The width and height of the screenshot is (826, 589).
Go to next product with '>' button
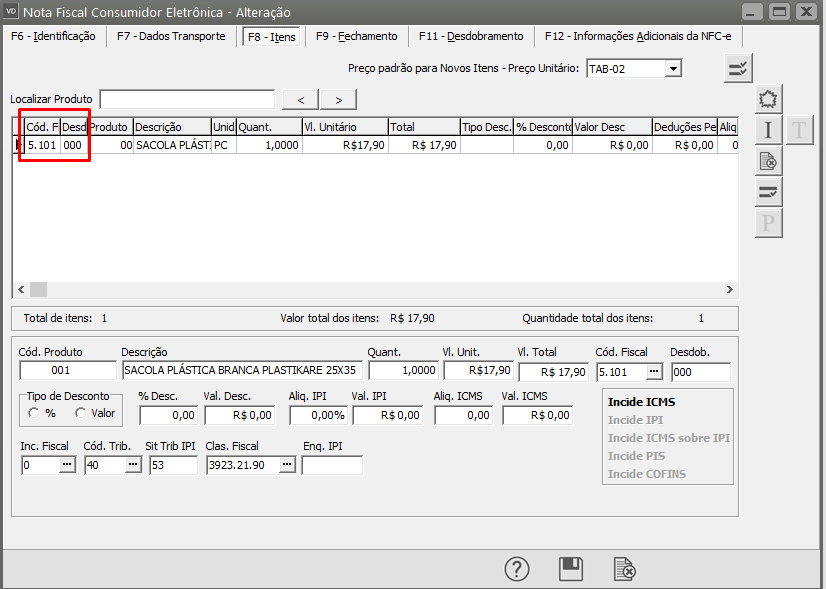[x=339, y=99]
